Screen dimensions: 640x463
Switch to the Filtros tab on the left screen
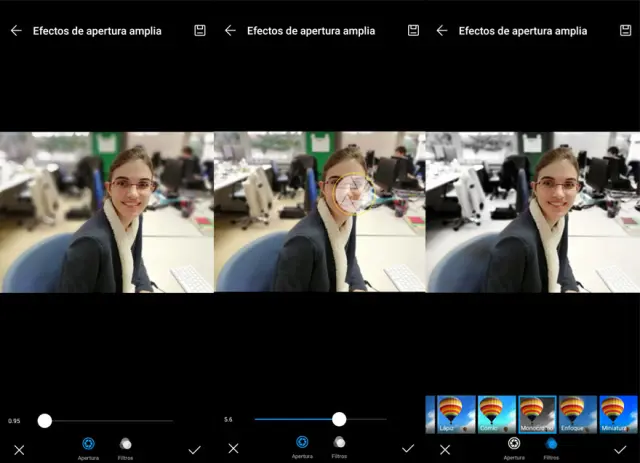tap(125, 445)
